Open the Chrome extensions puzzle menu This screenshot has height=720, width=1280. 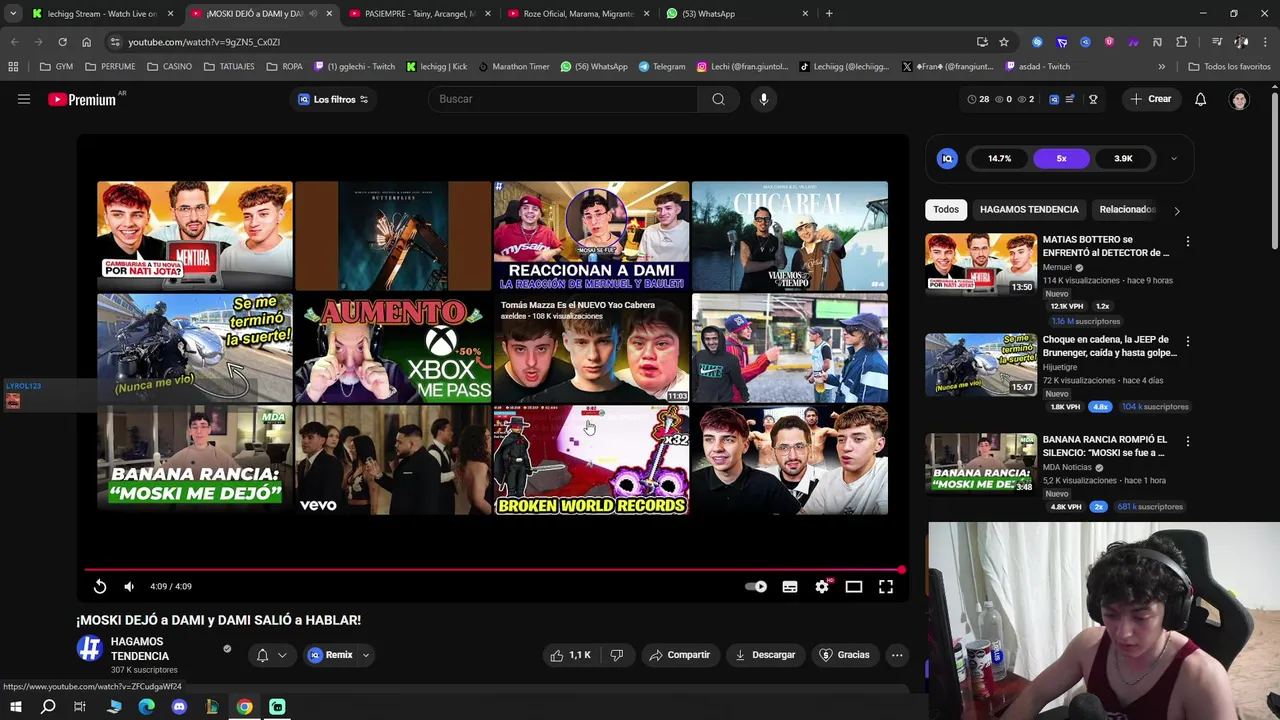click(1181, 42)
